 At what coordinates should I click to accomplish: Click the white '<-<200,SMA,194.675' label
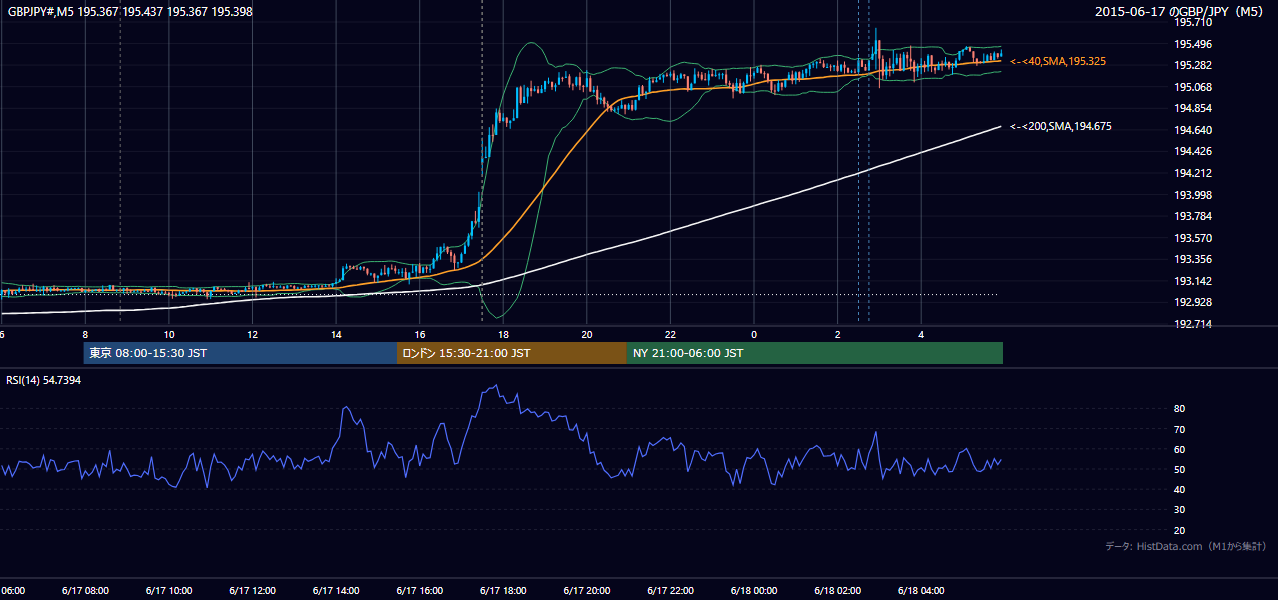click(1061, 127)
